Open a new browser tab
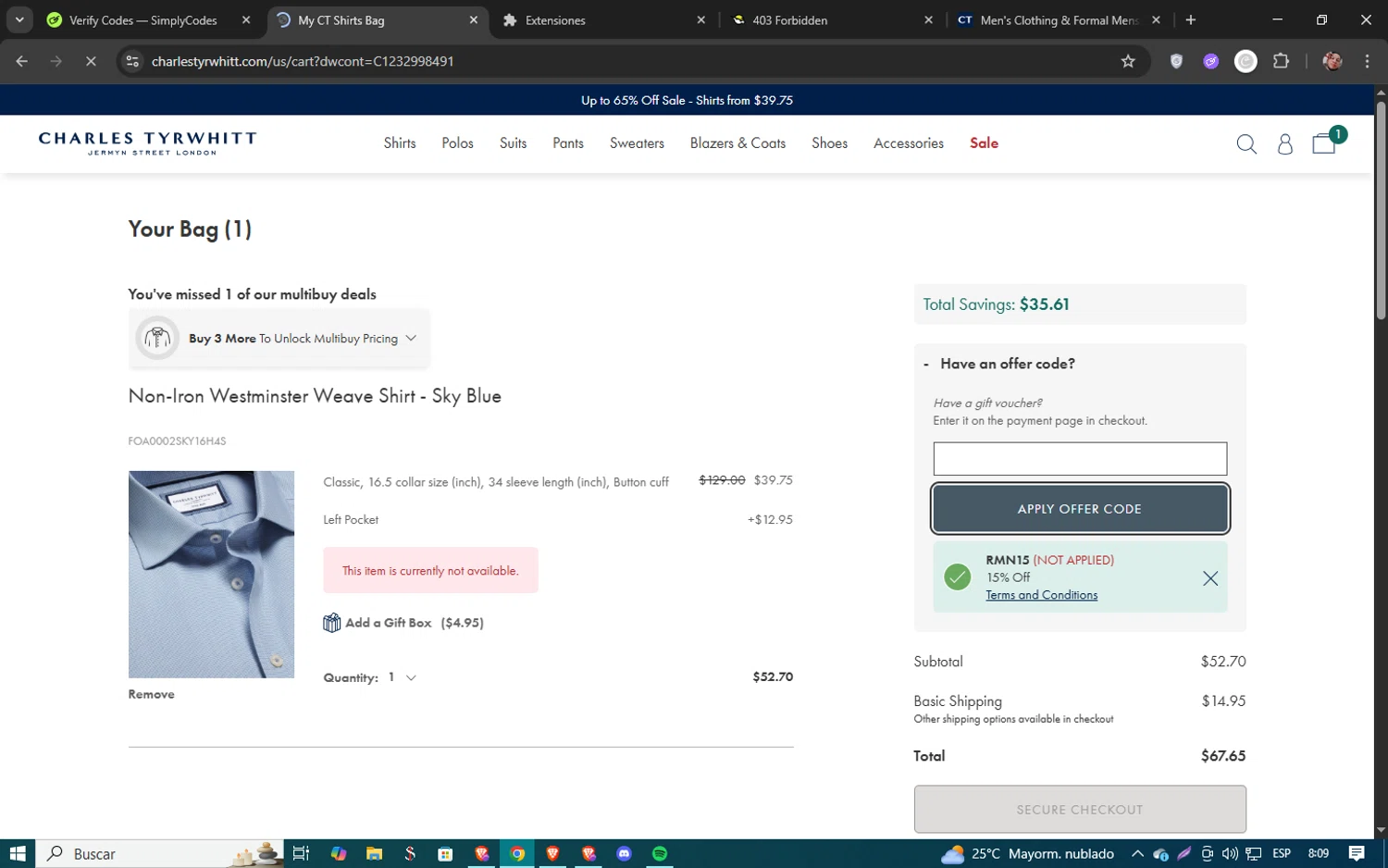The image size is (1388, 868). click(1191, 19)
